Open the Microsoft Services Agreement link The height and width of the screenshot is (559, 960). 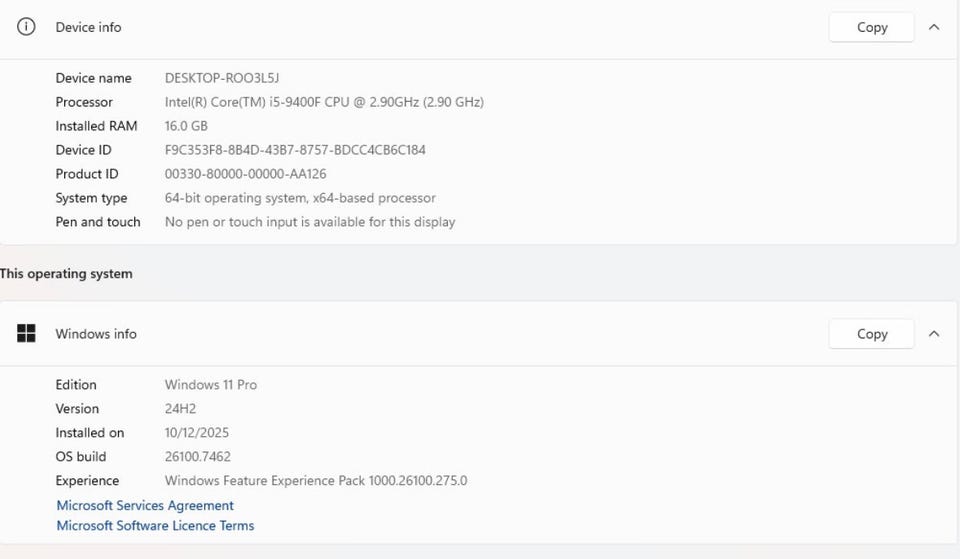(x=145, y=506)
